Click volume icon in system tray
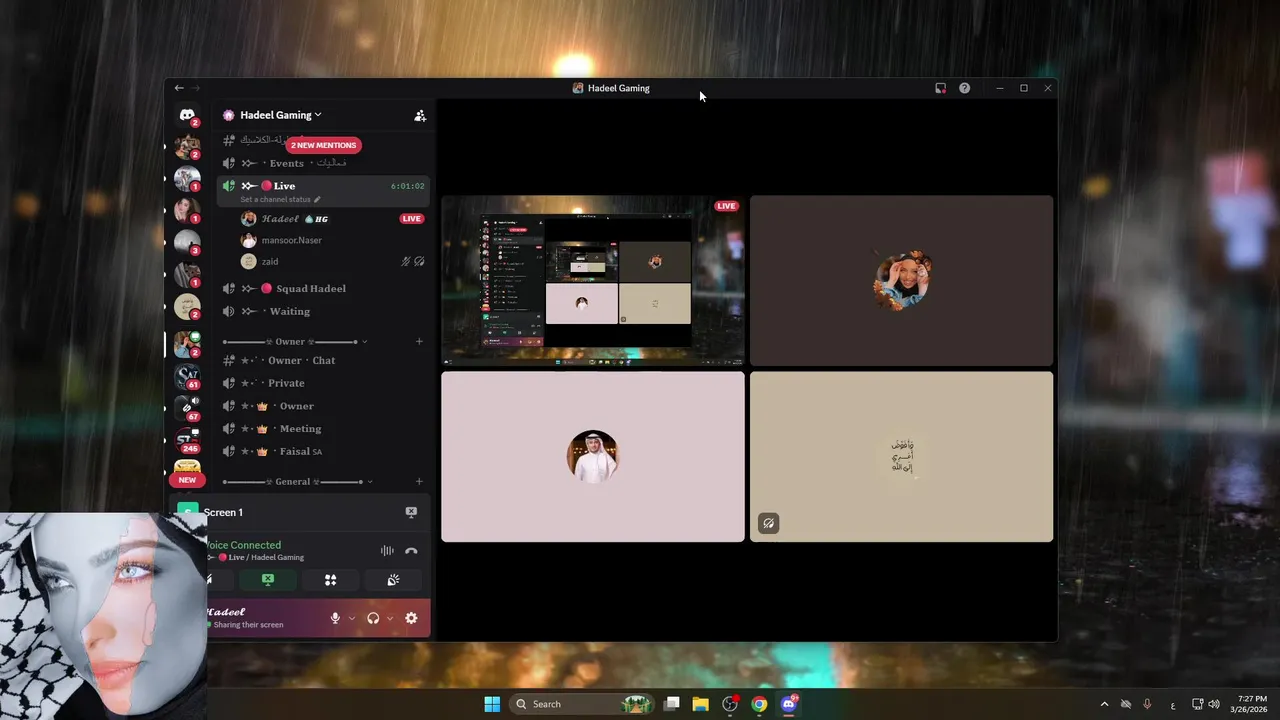1280x720 pixels. click(x=1213, y=704)
